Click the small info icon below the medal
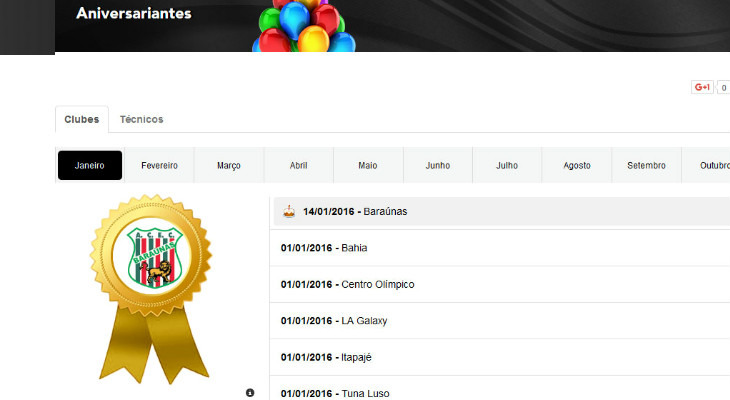730x400 pixels. 250,392
